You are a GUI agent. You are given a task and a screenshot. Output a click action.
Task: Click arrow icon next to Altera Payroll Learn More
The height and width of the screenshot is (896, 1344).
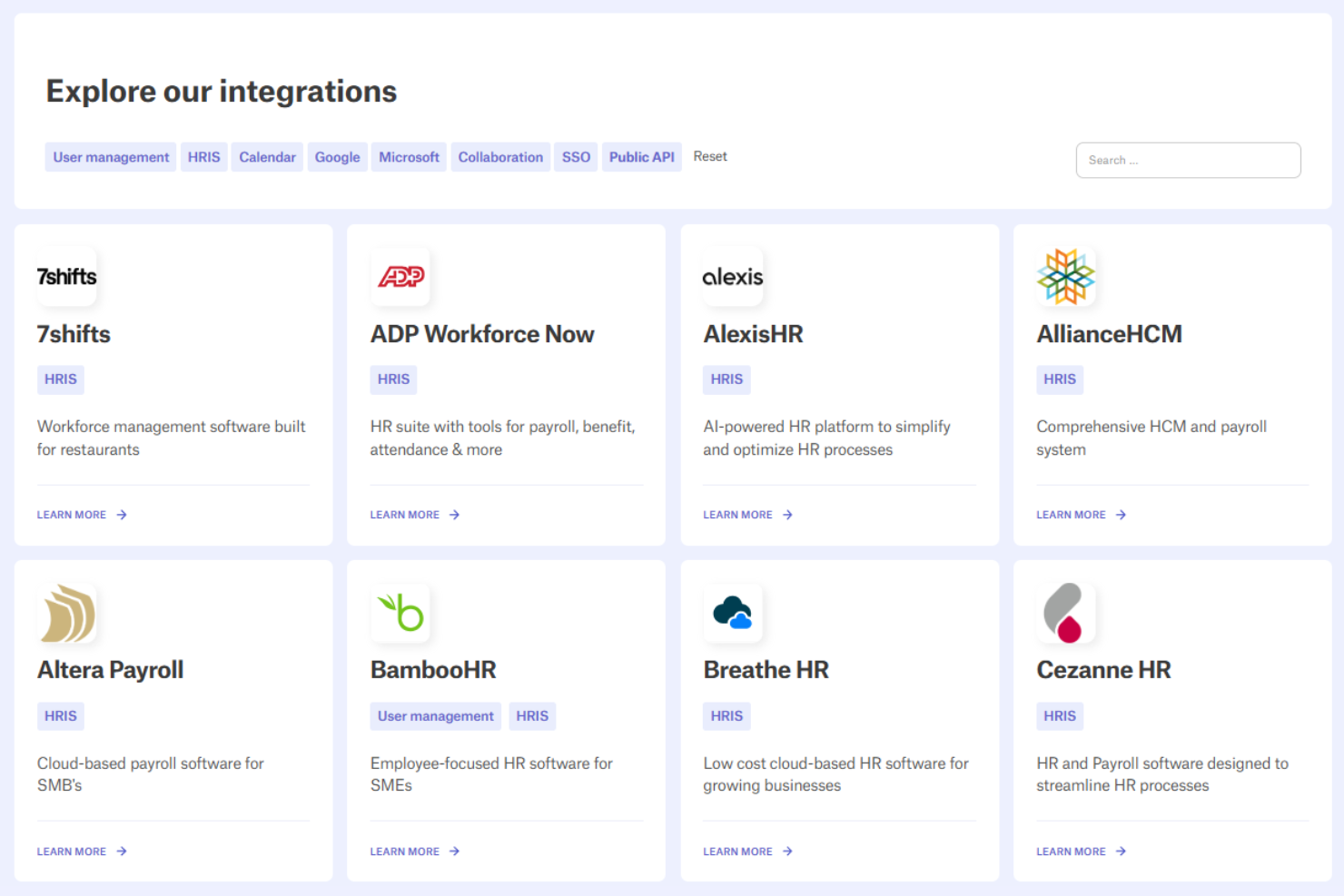coord(122,852)
